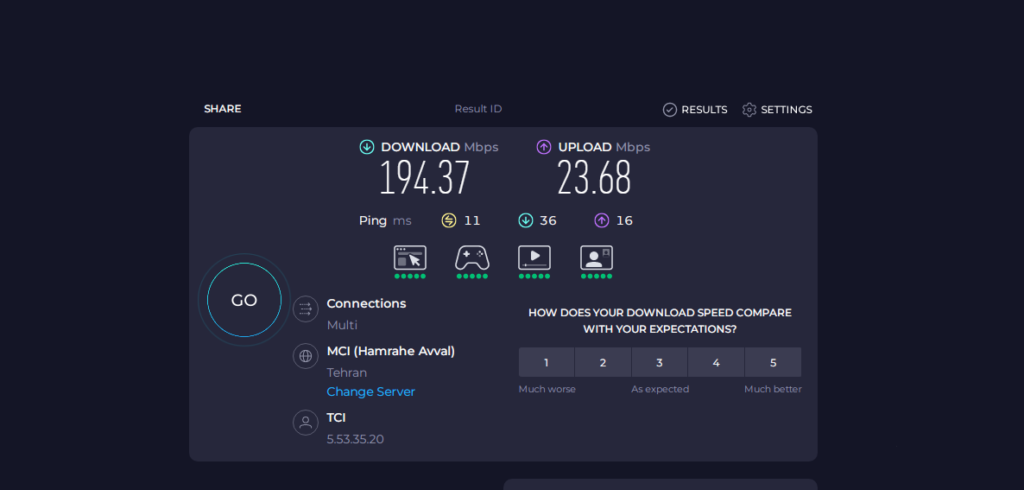Click the server globe icon
Screen dimensions: 1024x490
pos(306,356)
